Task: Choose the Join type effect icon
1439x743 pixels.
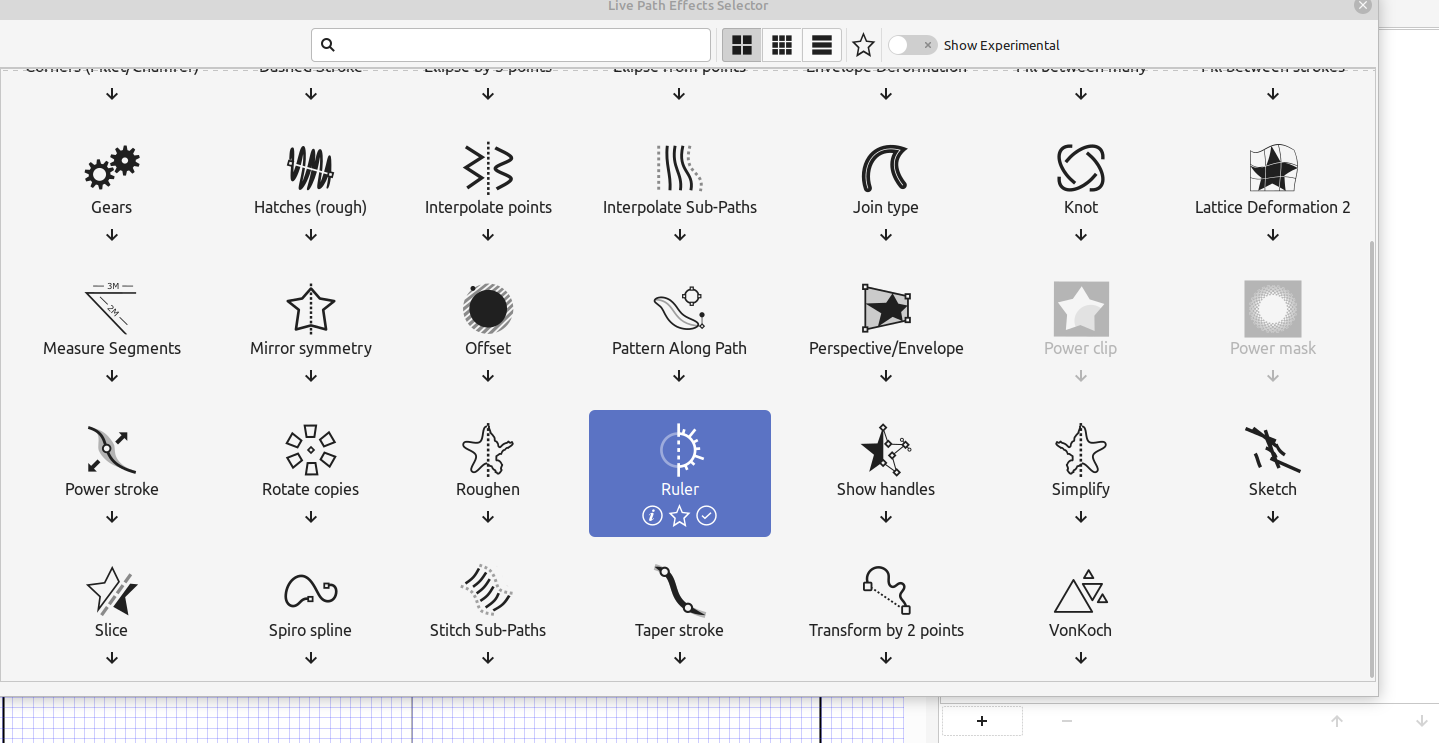Action: point(886,167)
